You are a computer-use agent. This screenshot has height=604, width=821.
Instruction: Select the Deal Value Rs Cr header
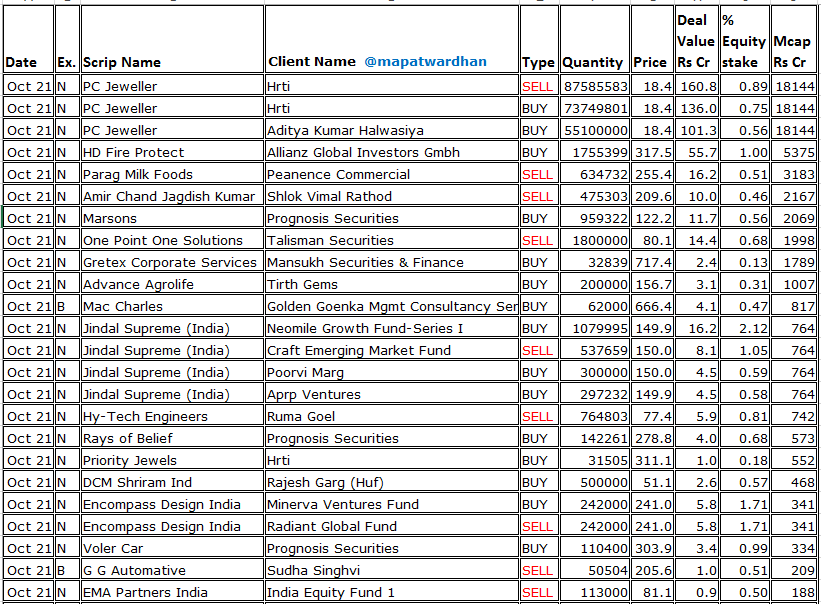tap(697, 39)
